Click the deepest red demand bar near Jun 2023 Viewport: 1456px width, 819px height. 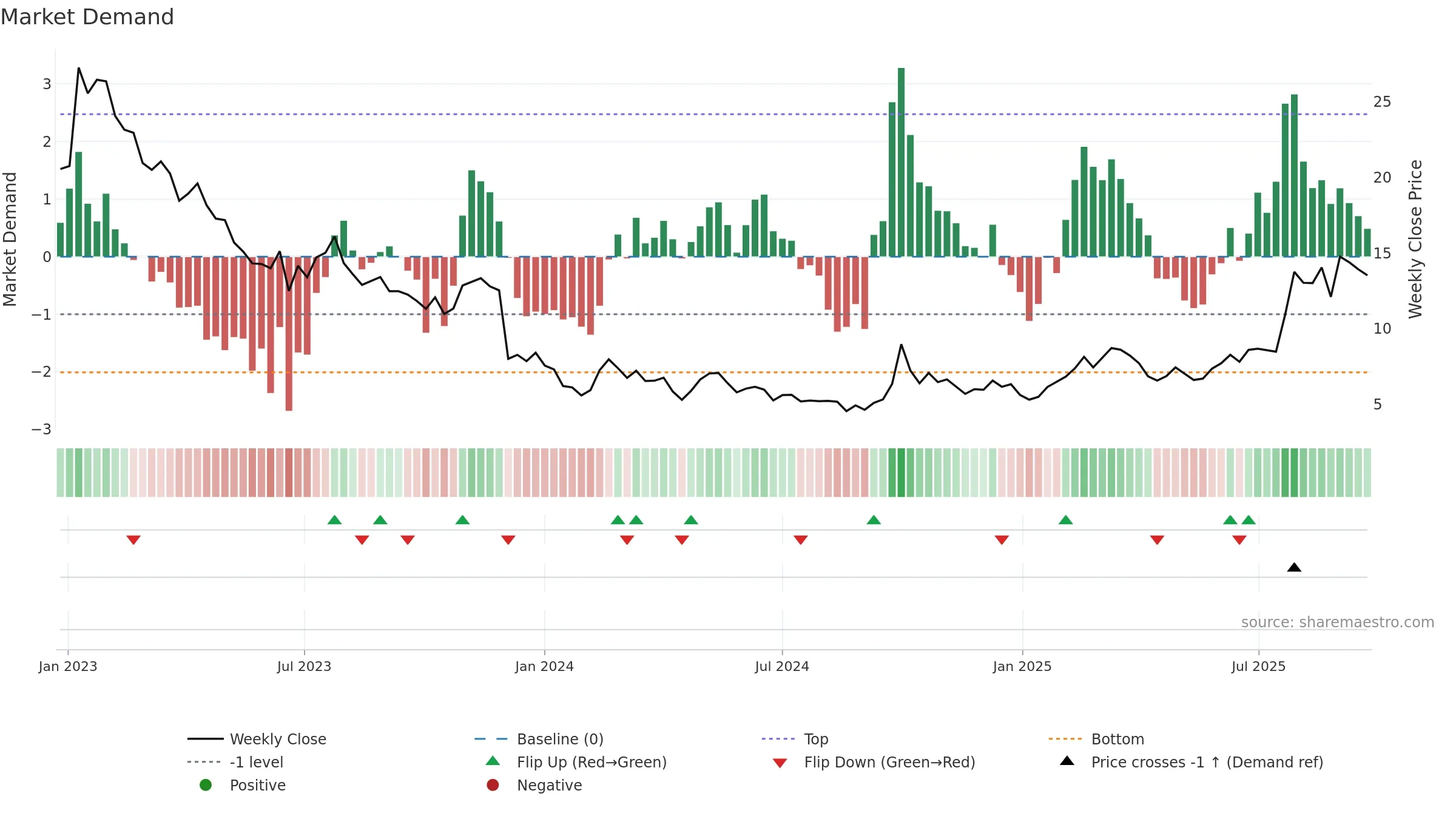289,334
